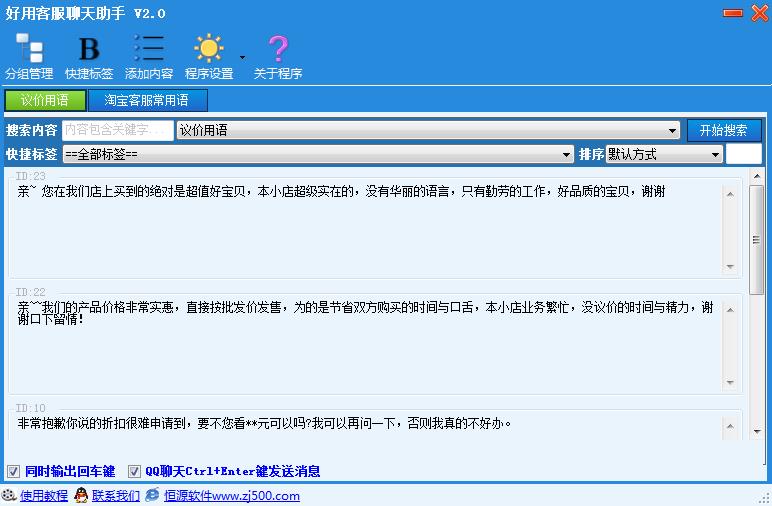The image size is (772, 506).
Task: Switch to the 淘宝客服常用语 tab
Action: 148,100
